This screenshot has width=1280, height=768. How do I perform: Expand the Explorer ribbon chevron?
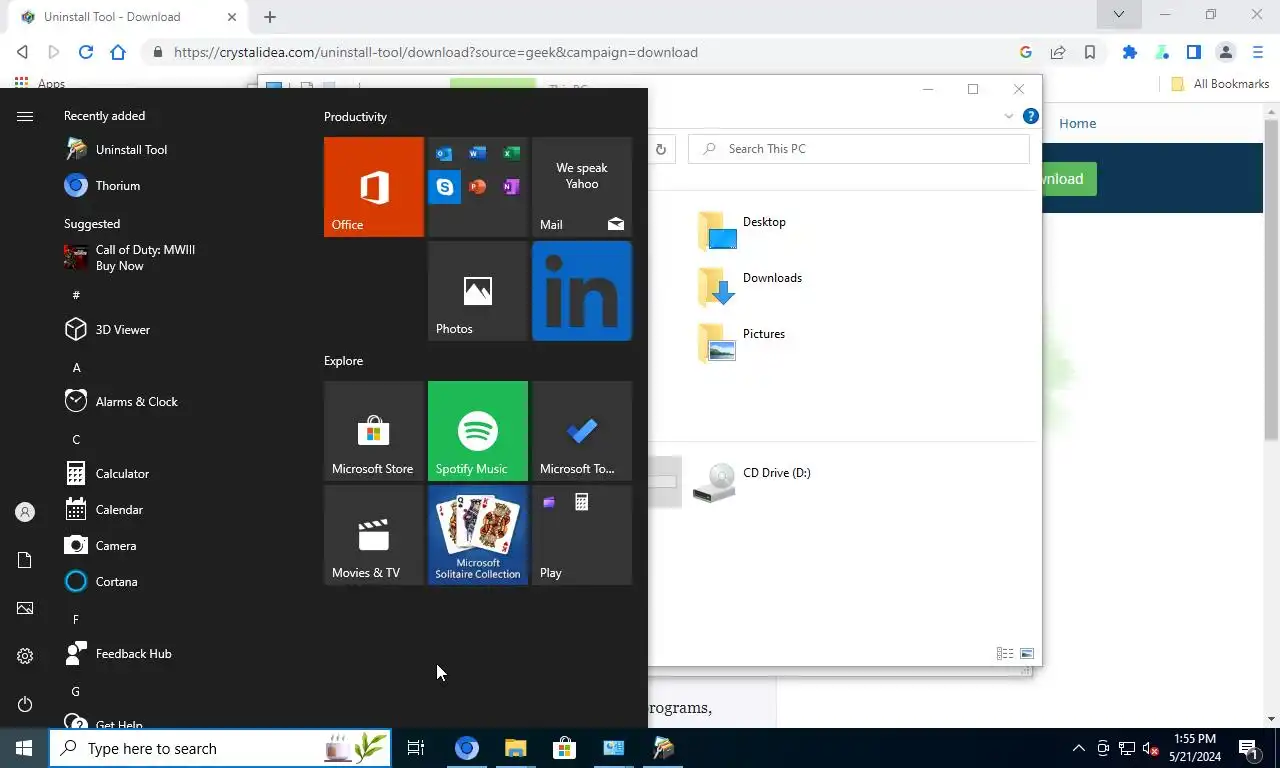[x=1008, y=117]
